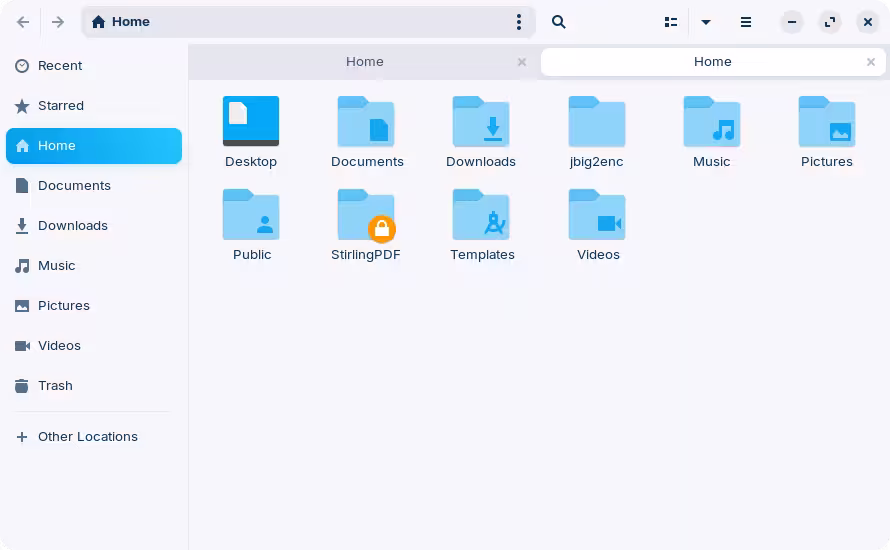This screenshot has height=550, width=890.
Task: Go to Downloads in the sidebar
Action: [x=72, y=226]
